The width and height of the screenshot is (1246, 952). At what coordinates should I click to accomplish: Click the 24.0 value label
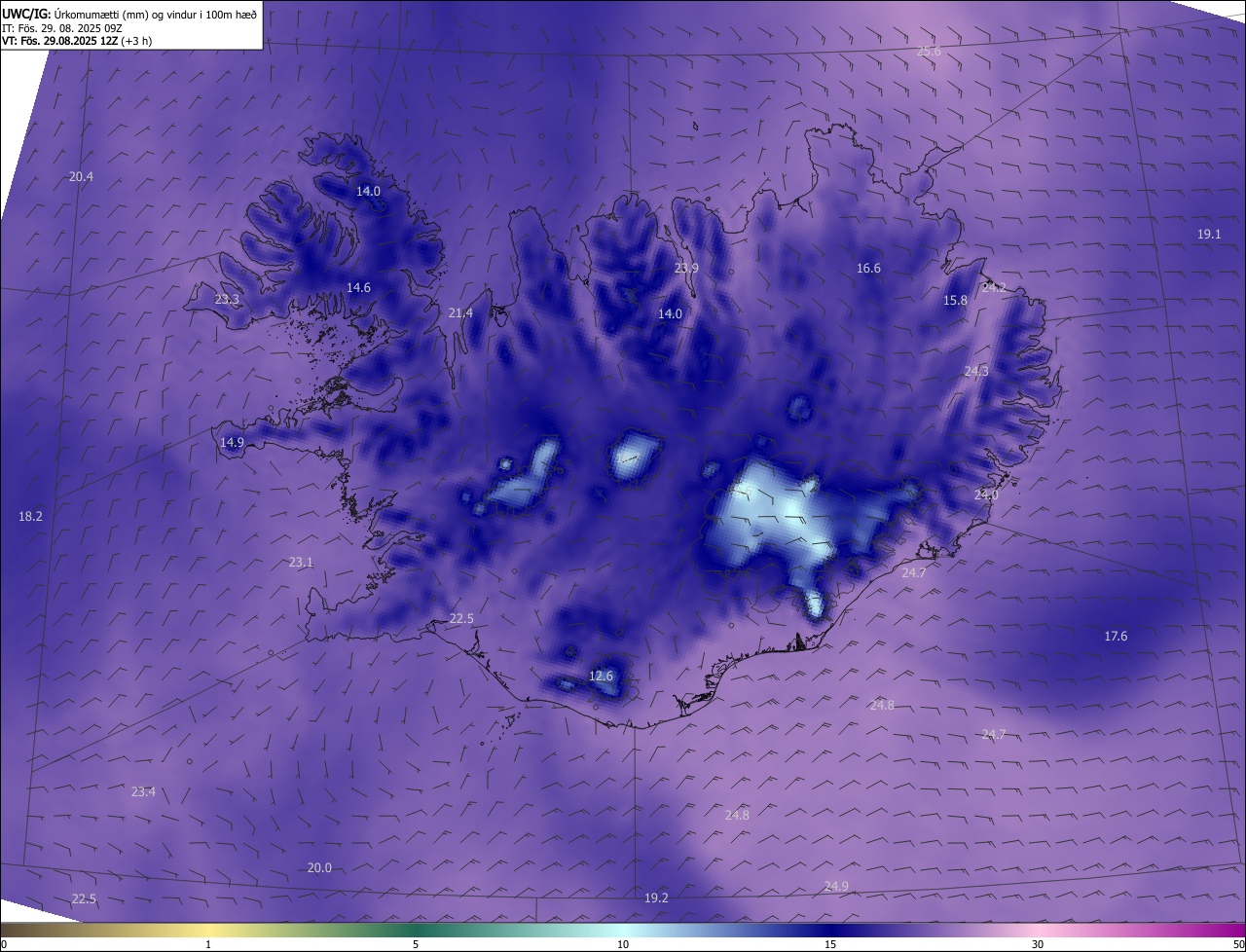pos(986,494)
